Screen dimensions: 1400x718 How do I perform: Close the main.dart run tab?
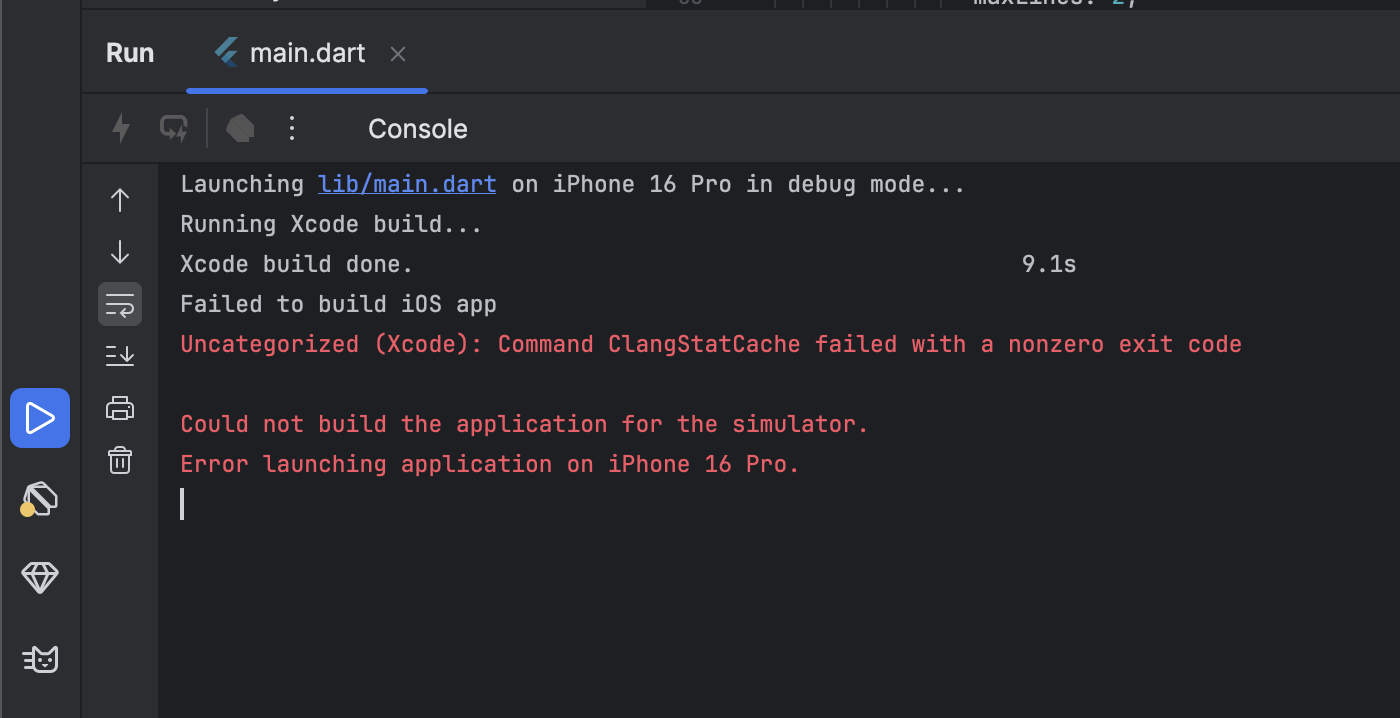coord(398,54)
